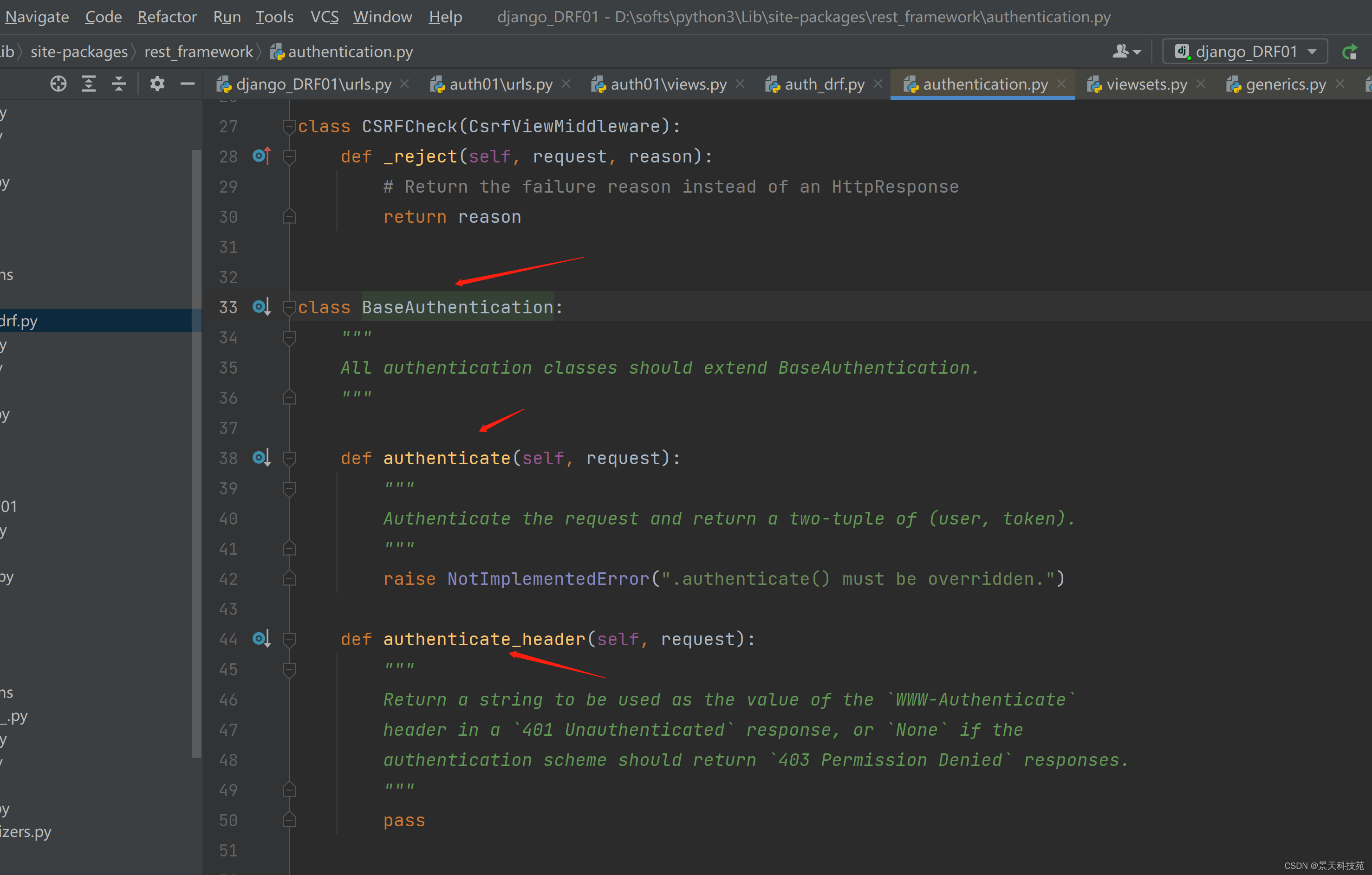Viewport: 1372px width, 875px height.
Task: Click overridden gutter marker on line 38
Action: pos(261,457)
